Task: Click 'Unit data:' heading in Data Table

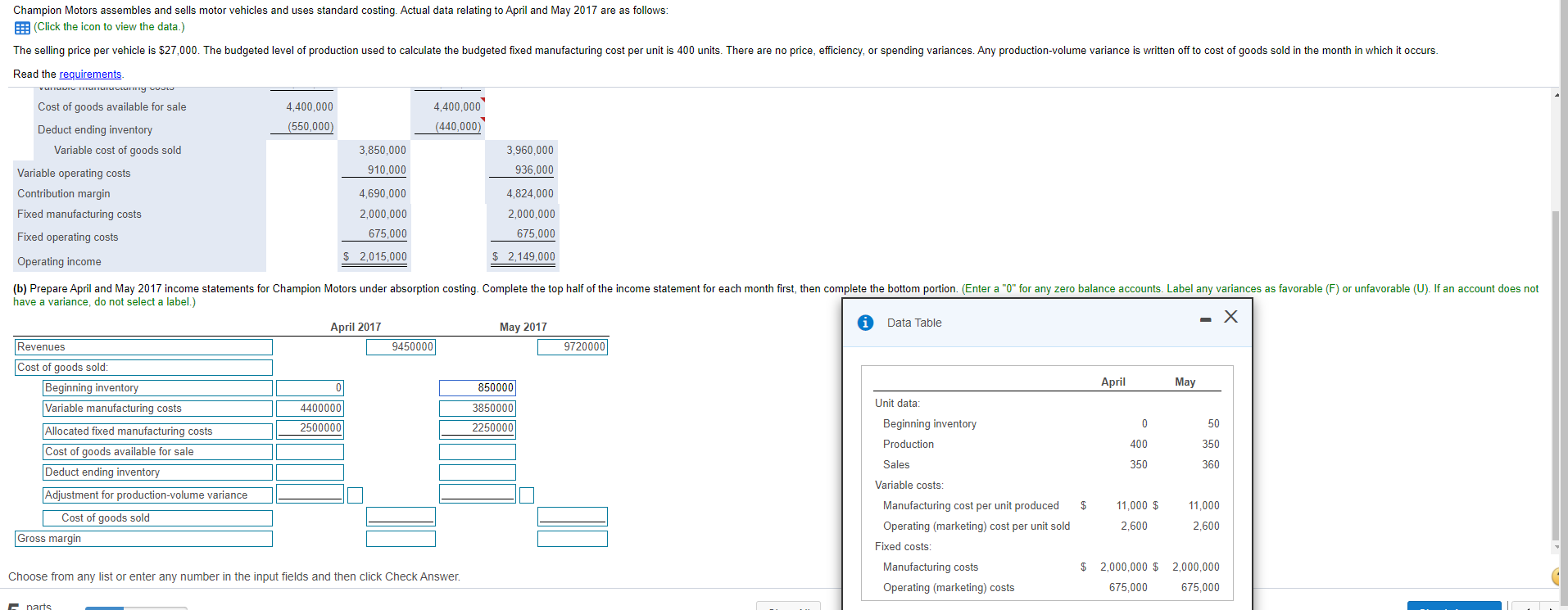Action: click(897, 404)
